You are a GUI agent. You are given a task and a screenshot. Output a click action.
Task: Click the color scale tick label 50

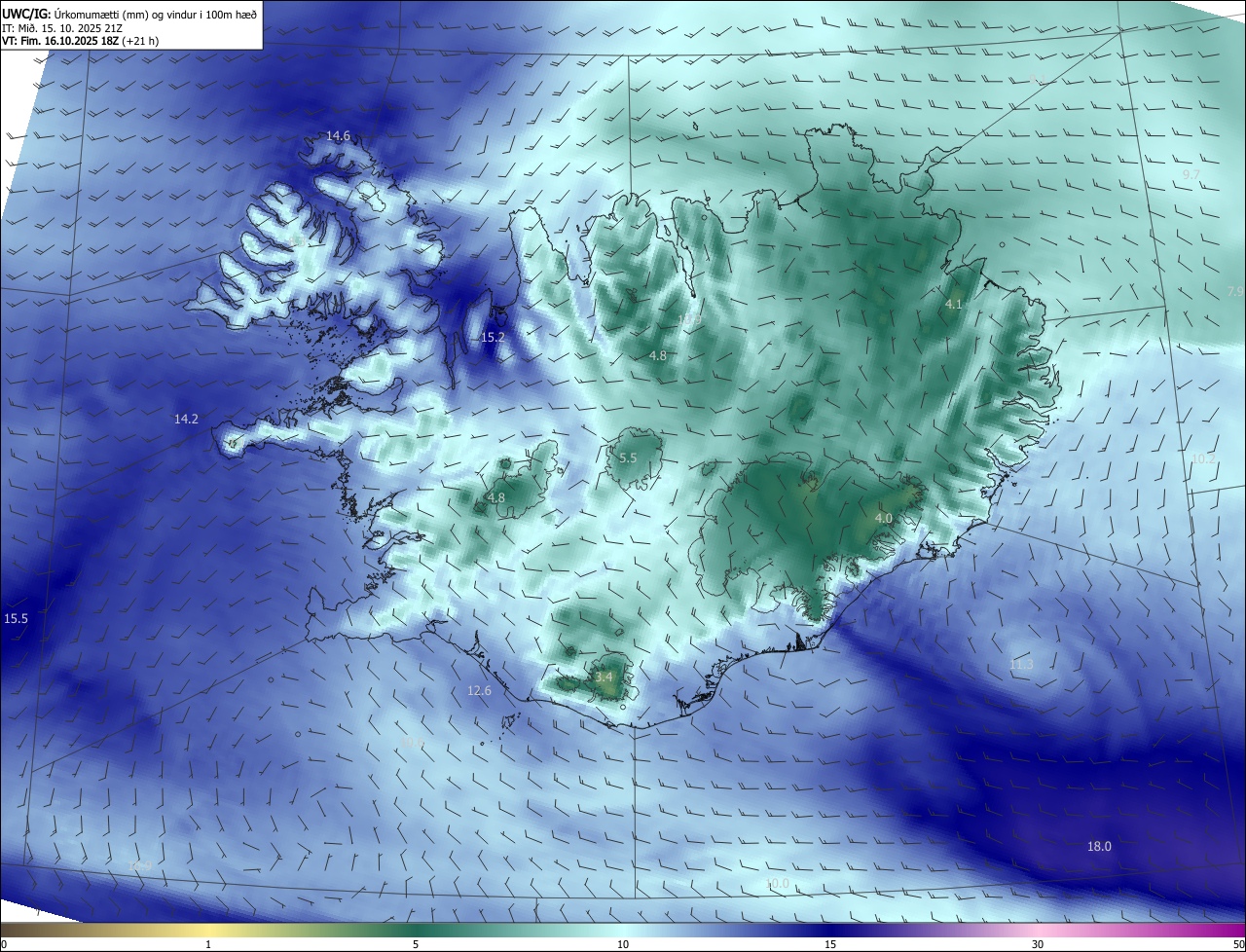(x=1238, y=944)
